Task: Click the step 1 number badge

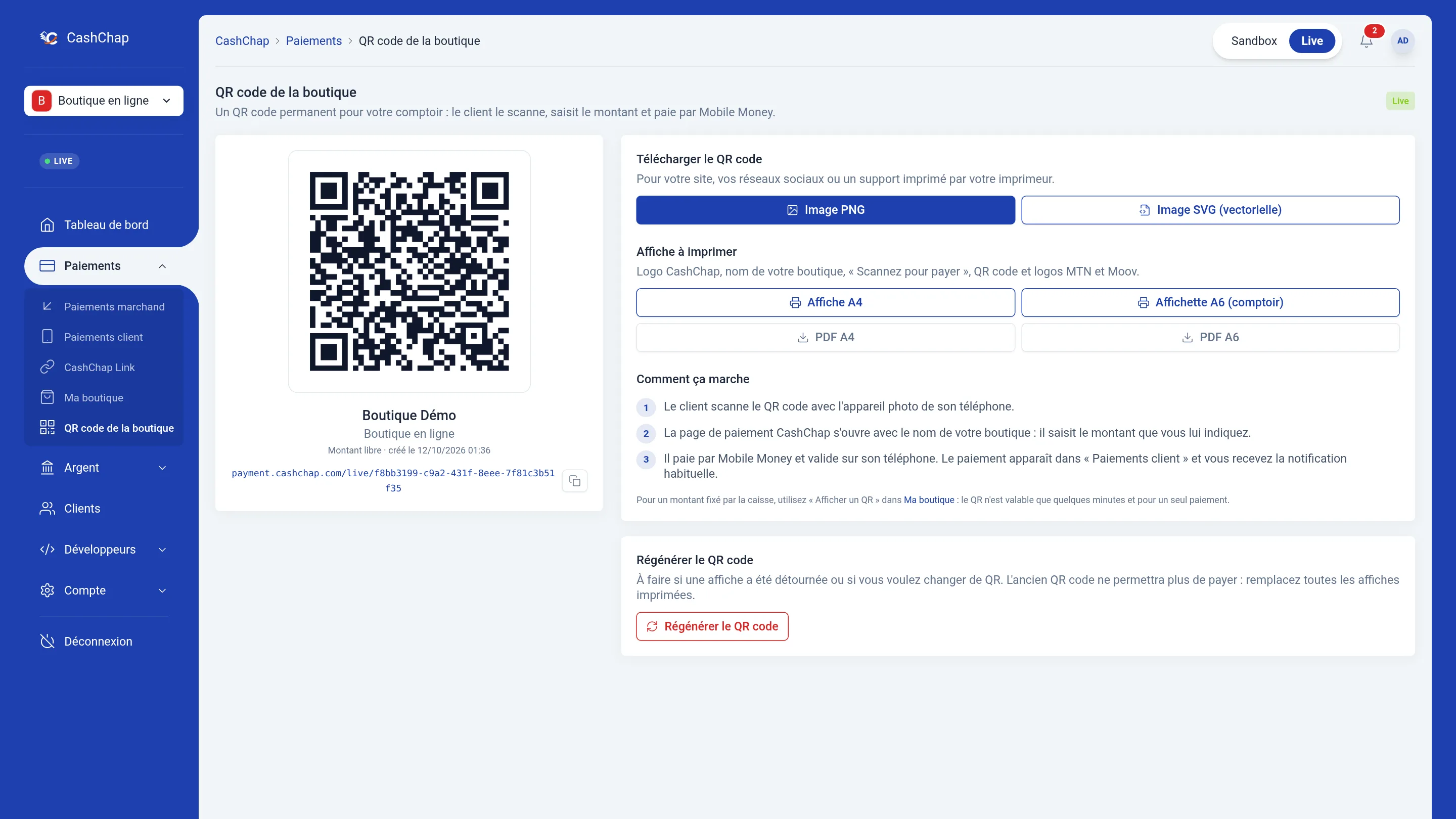Action: (x=646, y=407)
